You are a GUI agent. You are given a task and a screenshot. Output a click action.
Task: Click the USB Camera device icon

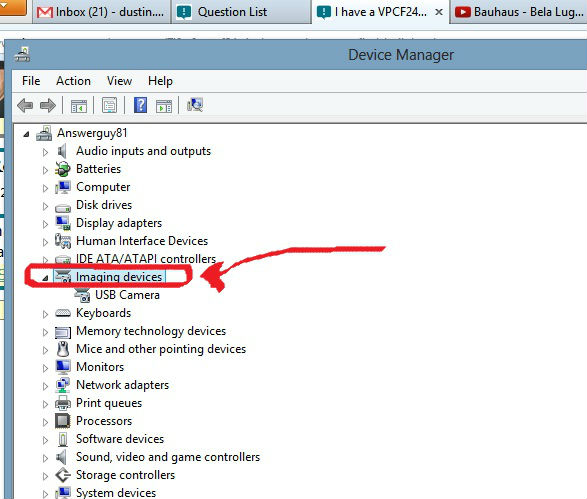click(82, 295)
